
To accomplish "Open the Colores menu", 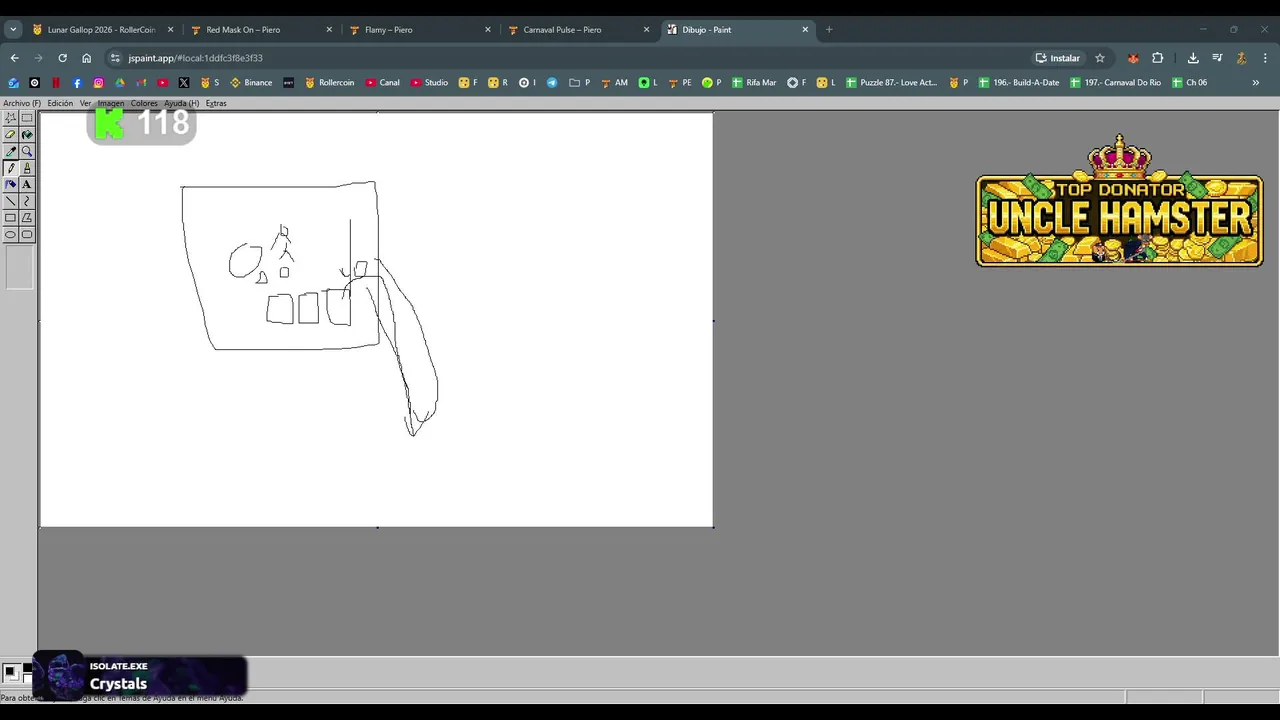I will [x=144, y=103].
